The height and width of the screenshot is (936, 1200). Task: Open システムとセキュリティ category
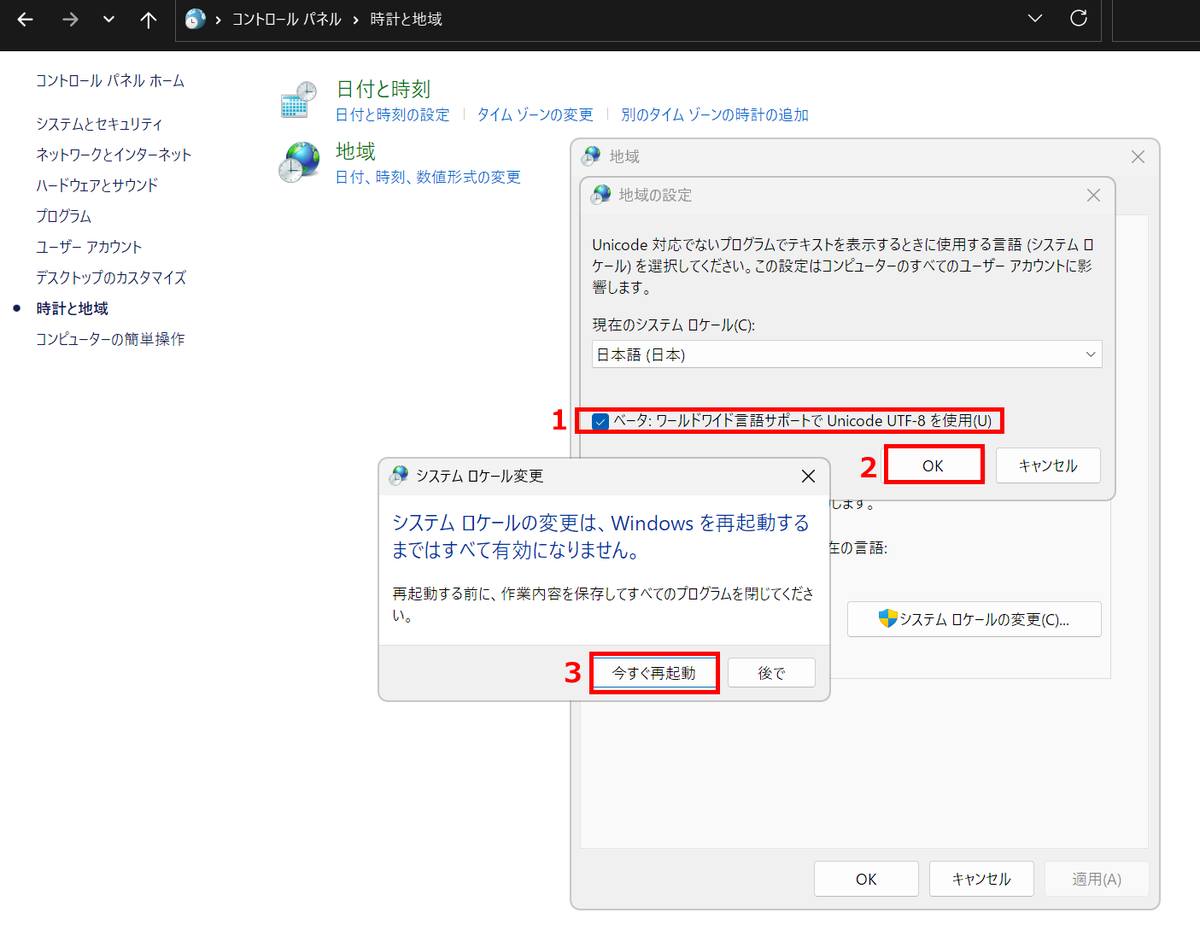coord(99,124)
